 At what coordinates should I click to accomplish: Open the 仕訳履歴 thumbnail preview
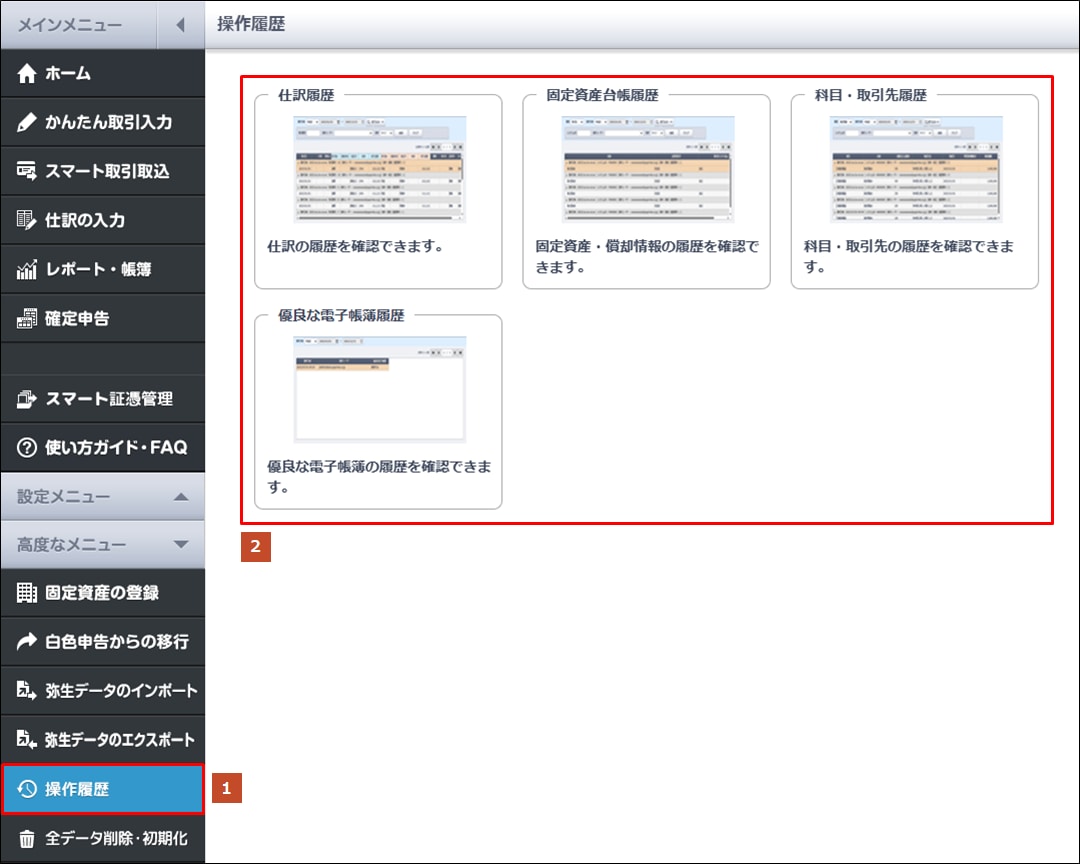click(x=380, y=169)
